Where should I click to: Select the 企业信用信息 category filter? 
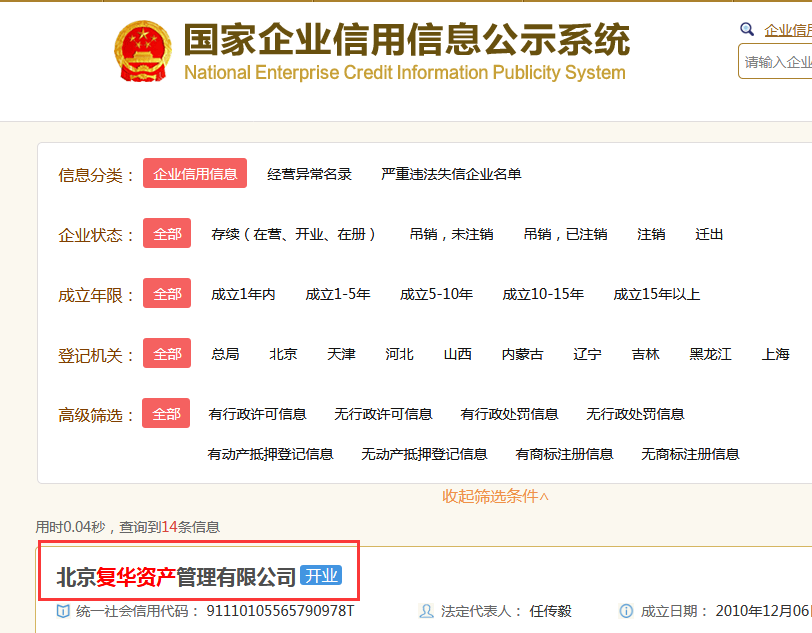(x=195, y=174)
